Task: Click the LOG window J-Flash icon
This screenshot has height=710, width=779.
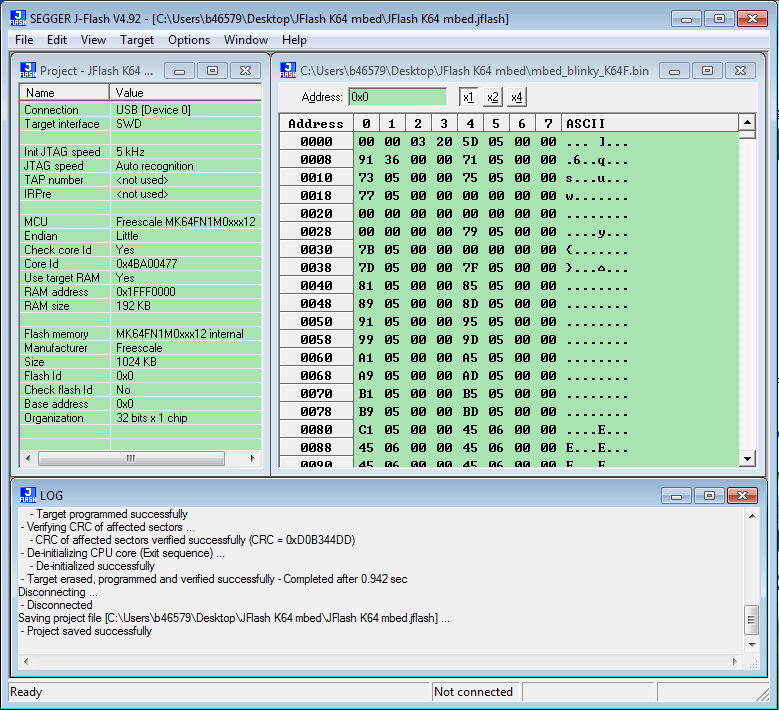Action: [28, 495]
